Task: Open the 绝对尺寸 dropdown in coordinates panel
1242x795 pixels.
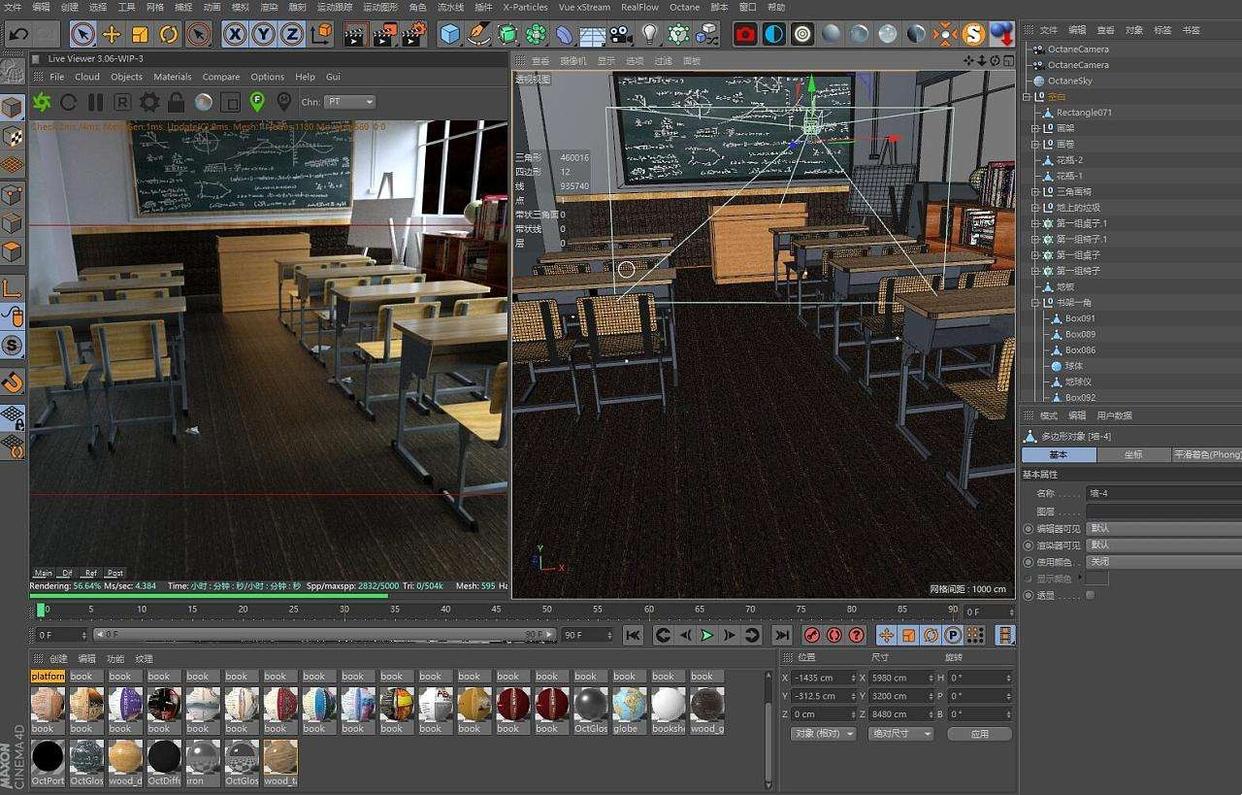Action: (x=900, y=733)
